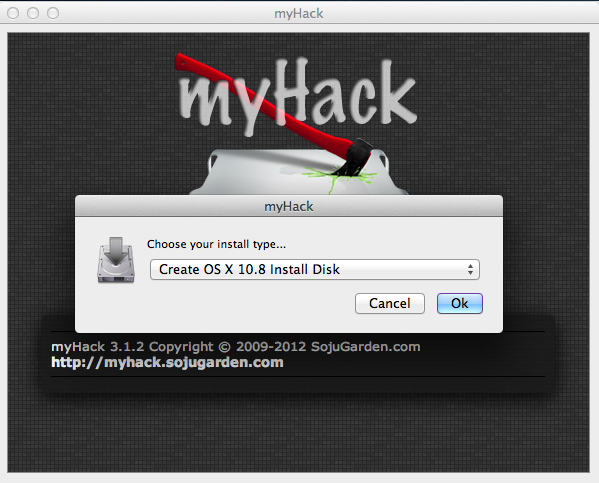Screen dimensions: 599x483
Task: Zoom the myHack window with third titlebar button
Action: [53, 13]
